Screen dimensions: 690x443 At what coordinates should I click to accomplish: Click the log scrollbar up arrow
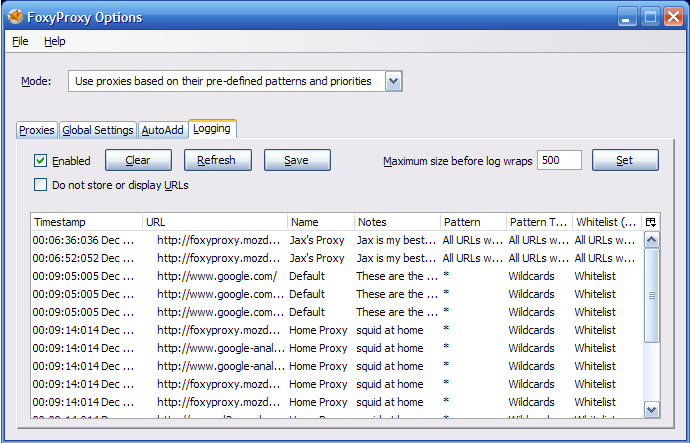[651, 240]
